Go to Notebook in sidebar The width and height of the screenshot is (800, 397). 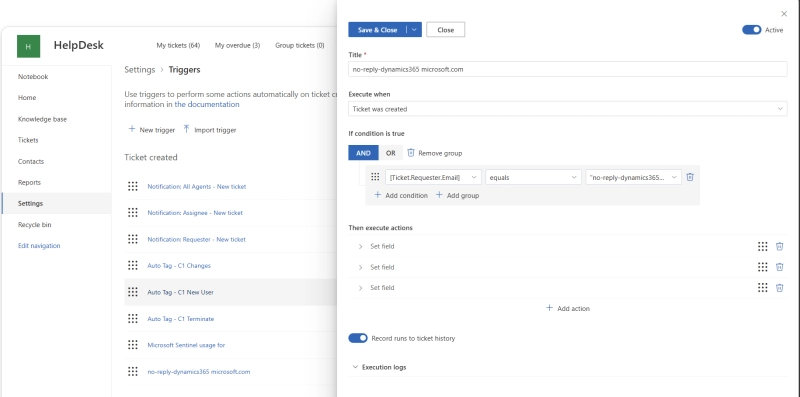[x=33, y=77]
